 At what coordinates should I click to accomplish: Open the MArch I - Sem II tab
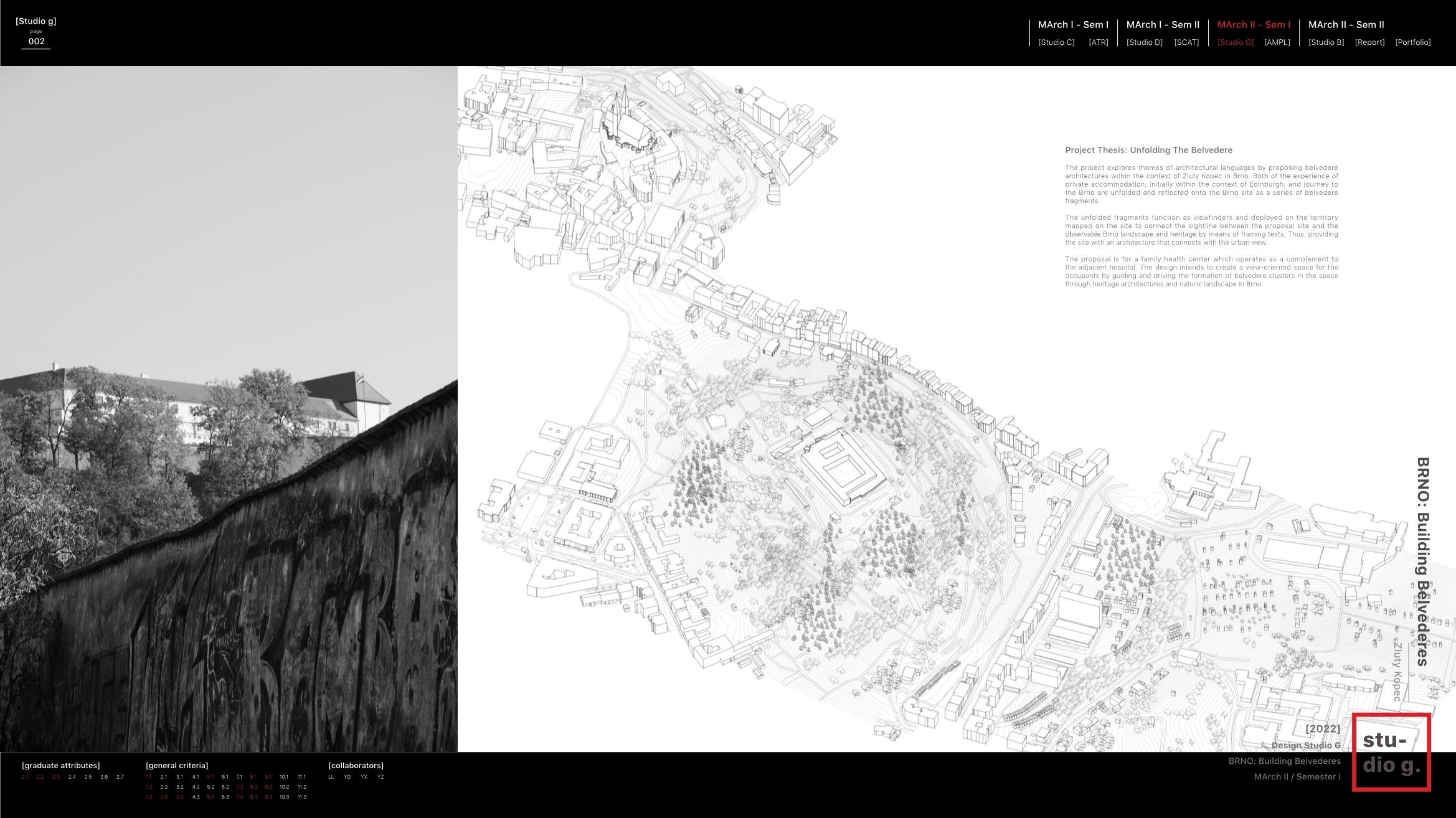(x=1163, y=25)
